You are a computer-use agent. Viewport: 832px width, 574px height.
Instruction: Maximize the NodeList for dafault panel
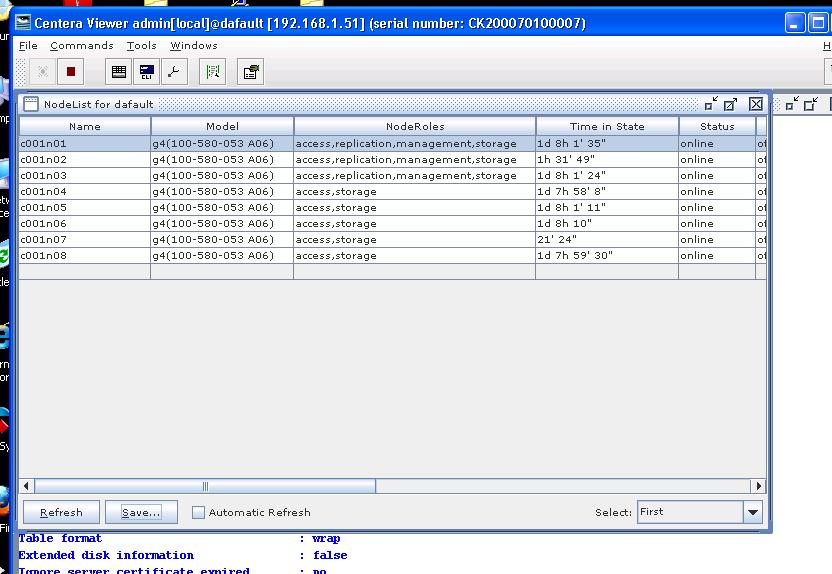[x=731, y=104]
